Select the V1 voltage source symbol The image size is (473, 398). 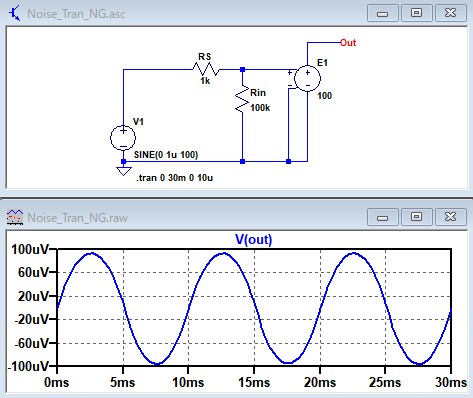pyautogui.click(x=123, y=137)
